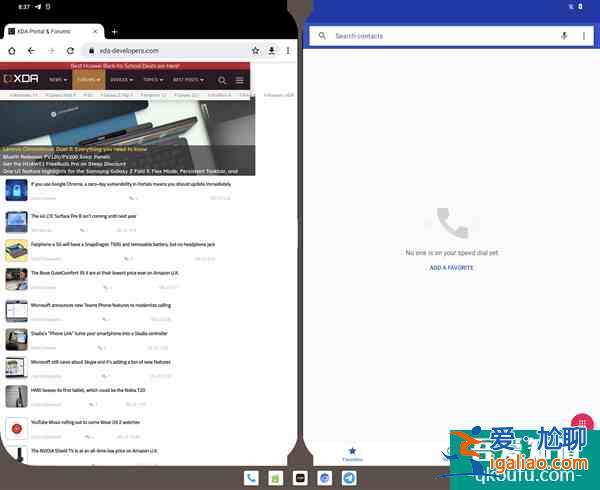This screenshot has height=490, width=600.
Task: Start voice search with microphone icon
Action: (564, 36)
